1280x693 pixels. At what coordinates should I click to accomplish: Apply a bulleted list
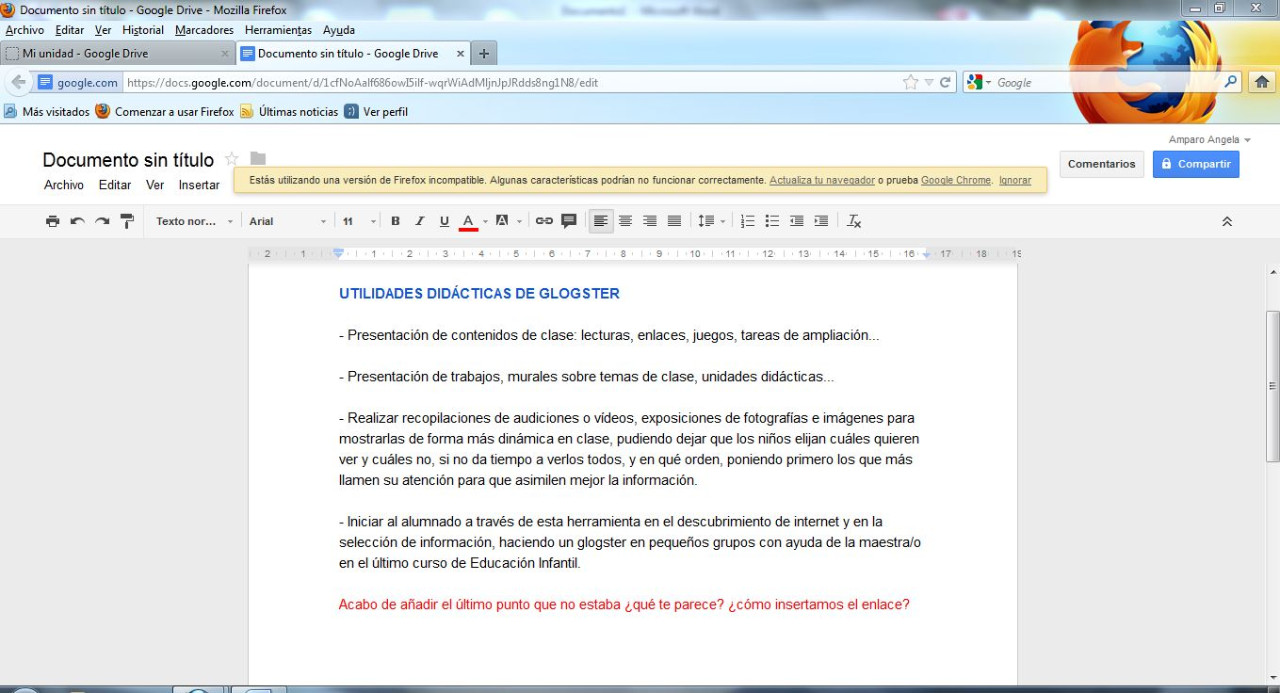point(772,221)
